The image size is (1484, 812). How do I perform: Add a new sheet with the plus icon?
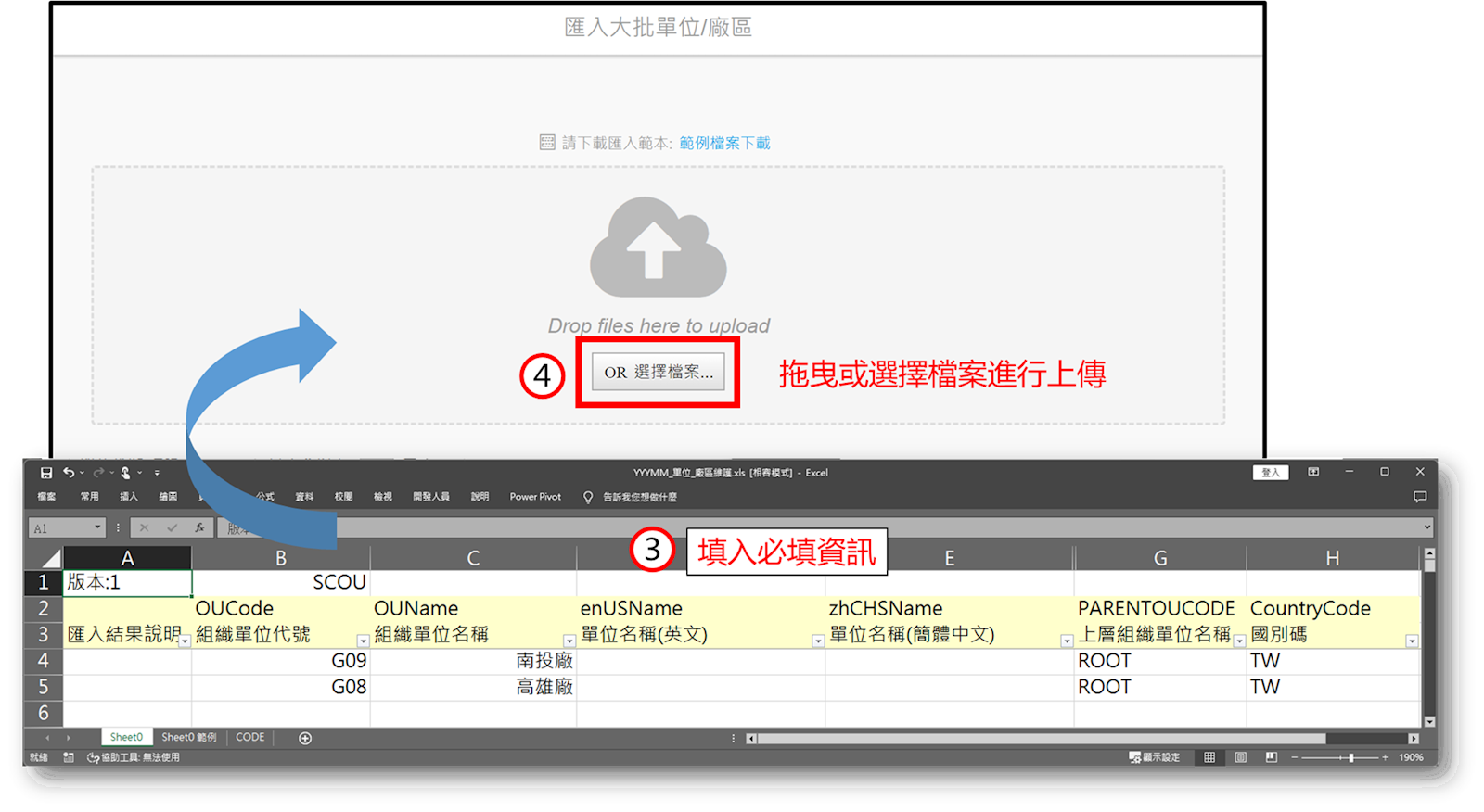tap(305, 738)
